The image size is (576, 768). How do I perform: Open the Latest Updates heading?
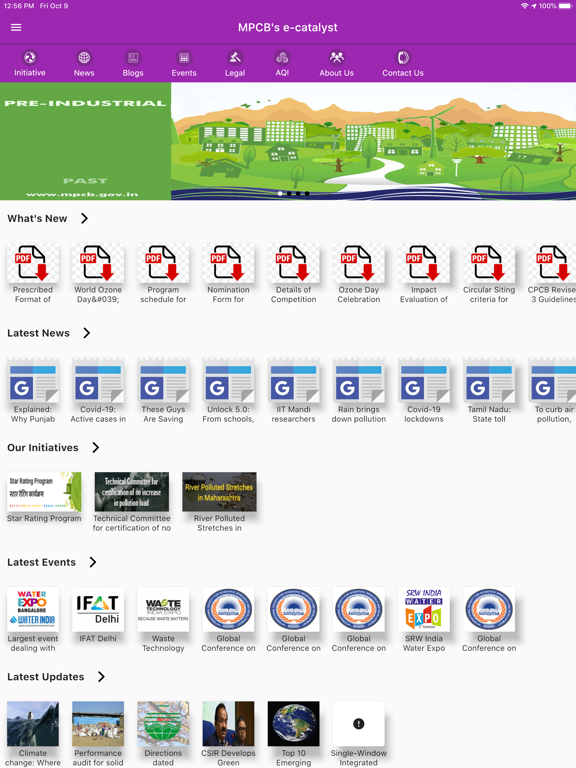tap(46, 677)
